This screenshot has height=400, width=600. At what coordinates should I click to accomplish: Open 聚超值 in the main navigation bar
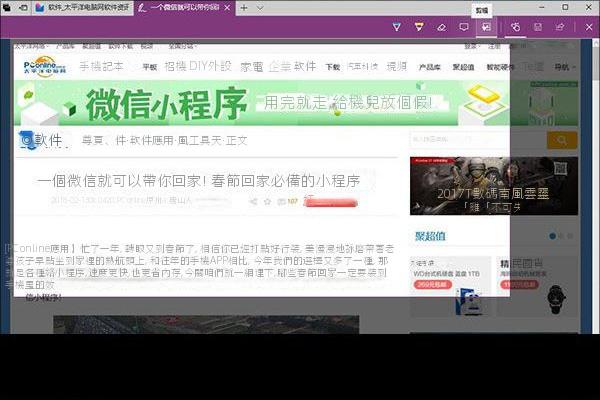(463, 67)
